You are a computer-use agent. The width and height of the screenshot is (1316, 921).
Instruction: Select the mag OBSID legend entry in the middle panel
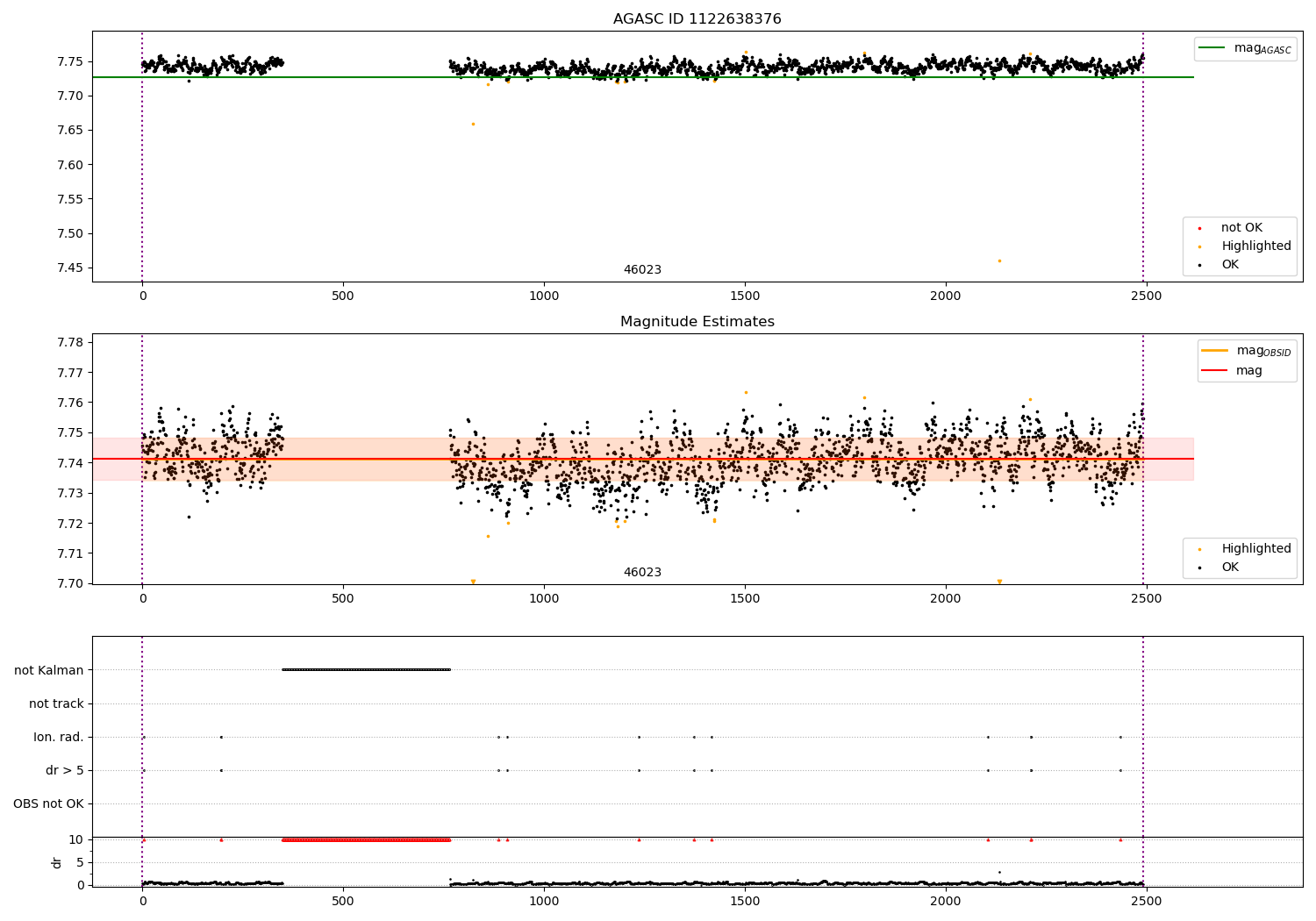(1248, 351)
